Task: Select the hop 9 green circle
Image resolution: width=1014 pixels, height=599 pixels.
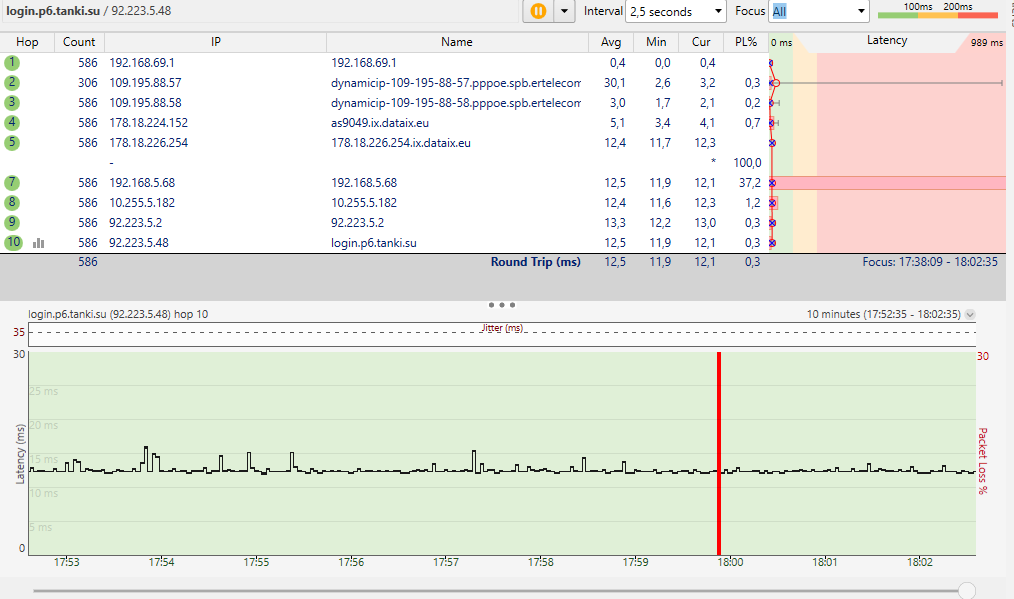Action: click(x=12, y=222)
